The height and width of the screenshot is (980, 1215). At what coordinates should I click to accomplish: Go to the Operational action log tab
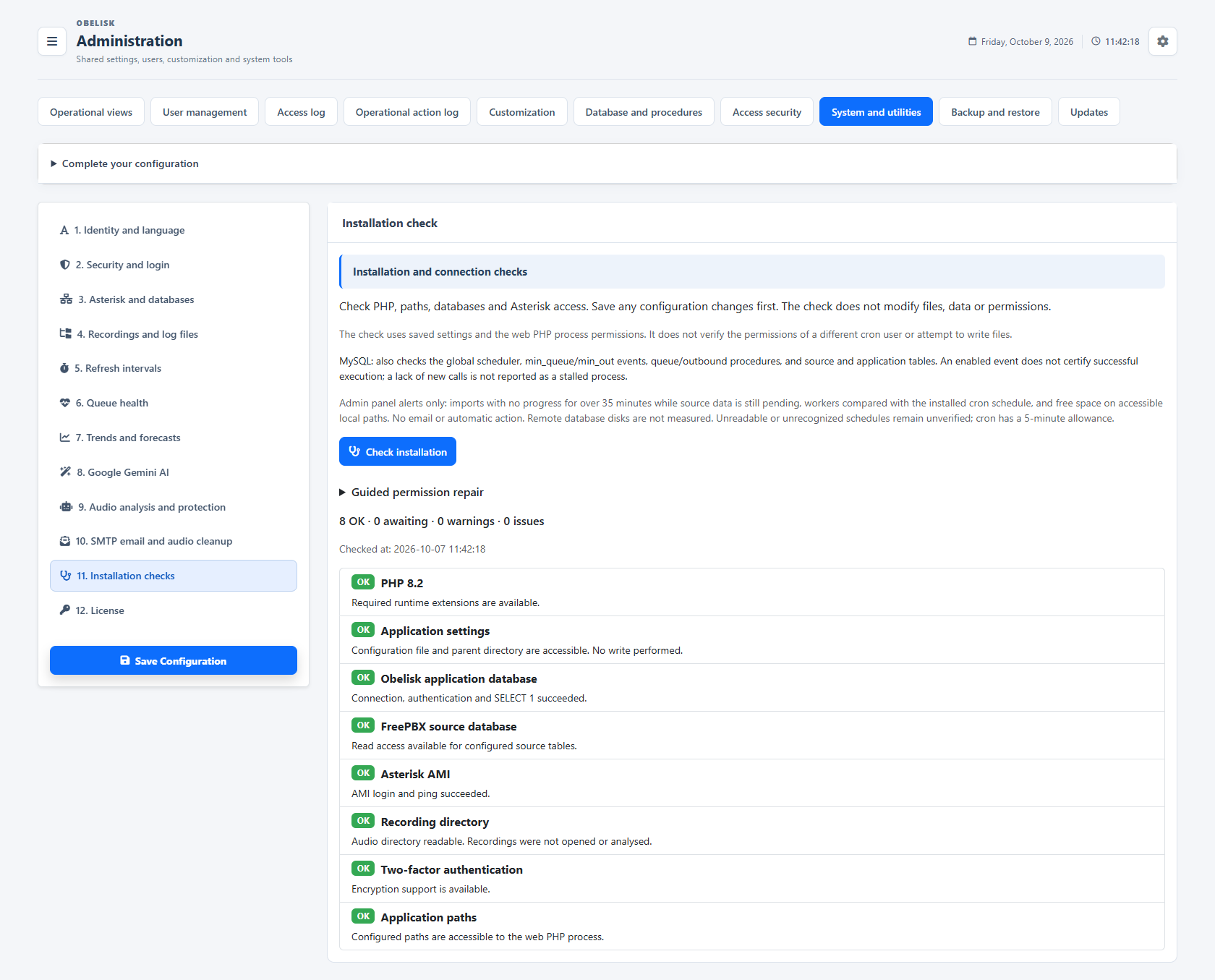tap(407, 112)
